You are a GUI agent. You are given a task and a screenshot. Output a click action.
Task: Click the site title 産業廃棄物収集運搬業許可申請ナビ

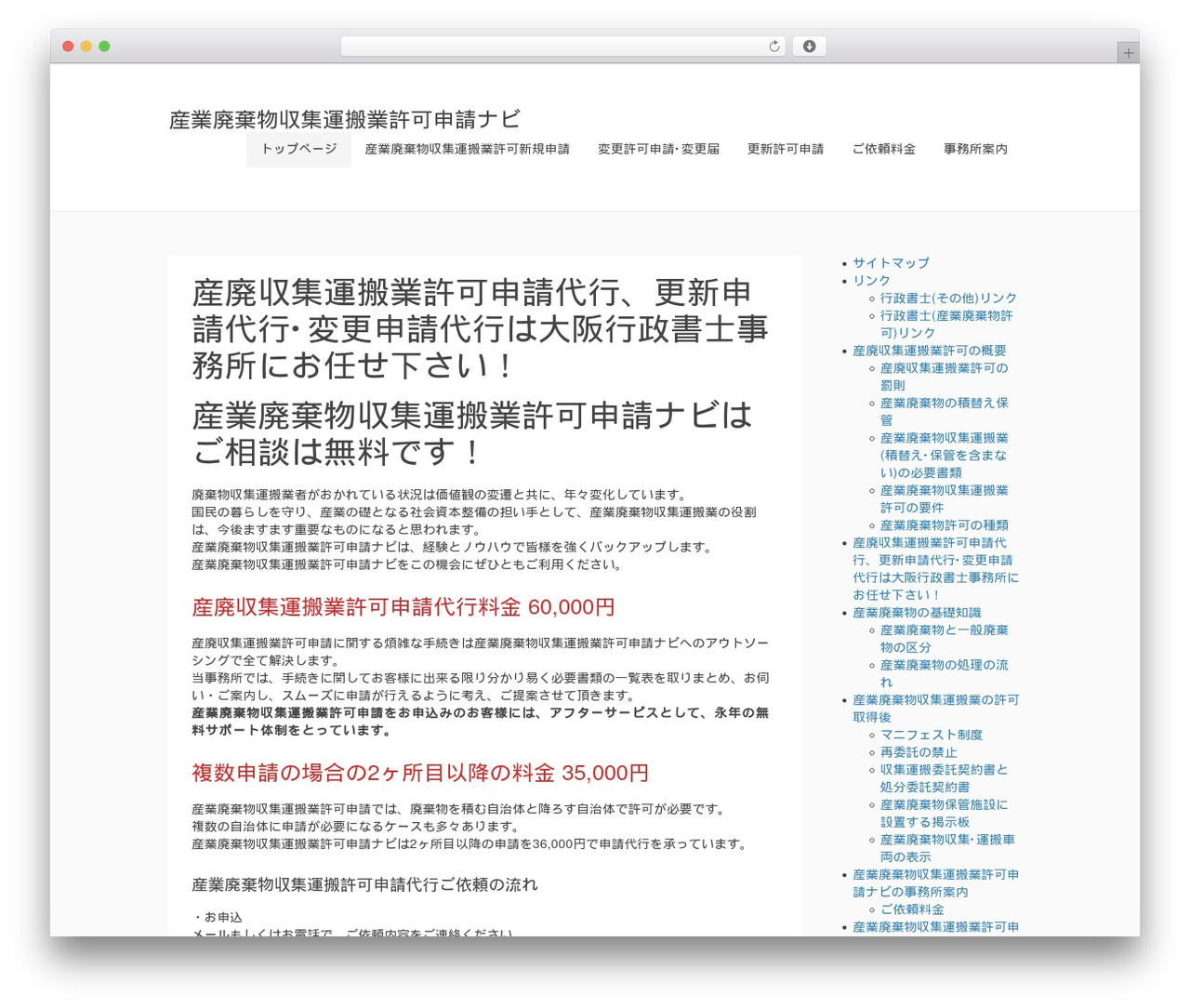[x=345, y=120]
